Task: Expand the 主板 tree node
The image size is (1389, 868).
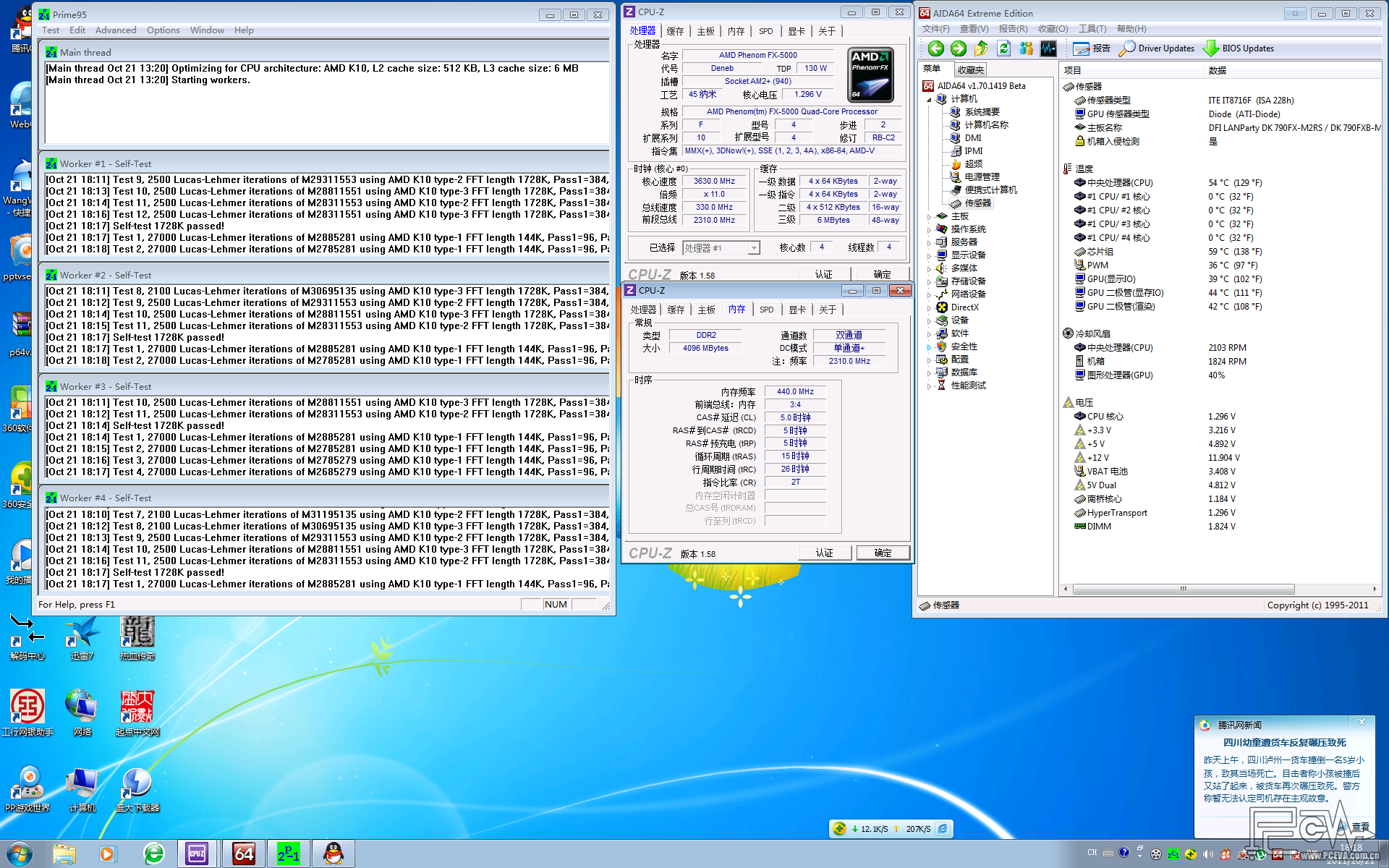Action: tap(930, 216)
